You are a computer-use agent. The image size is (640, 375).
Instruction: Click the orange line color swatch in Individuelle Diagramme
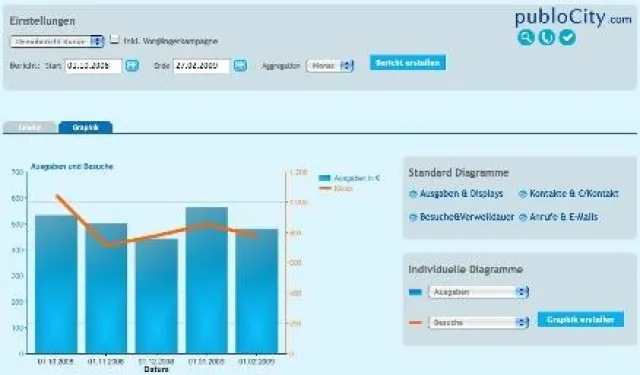[x=415, y=323]
